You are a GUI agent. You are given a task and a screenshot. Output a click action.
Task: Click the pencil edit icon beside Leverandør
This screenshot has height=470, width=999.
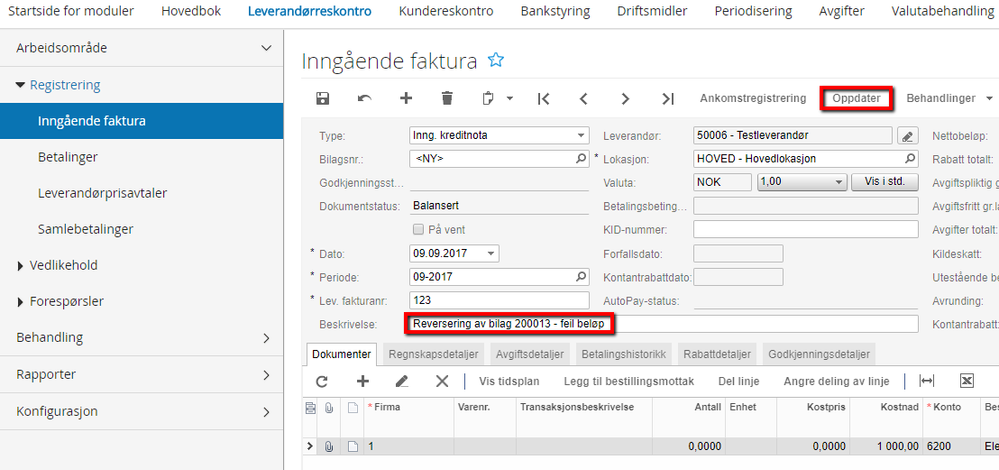(x=907, y=136)
